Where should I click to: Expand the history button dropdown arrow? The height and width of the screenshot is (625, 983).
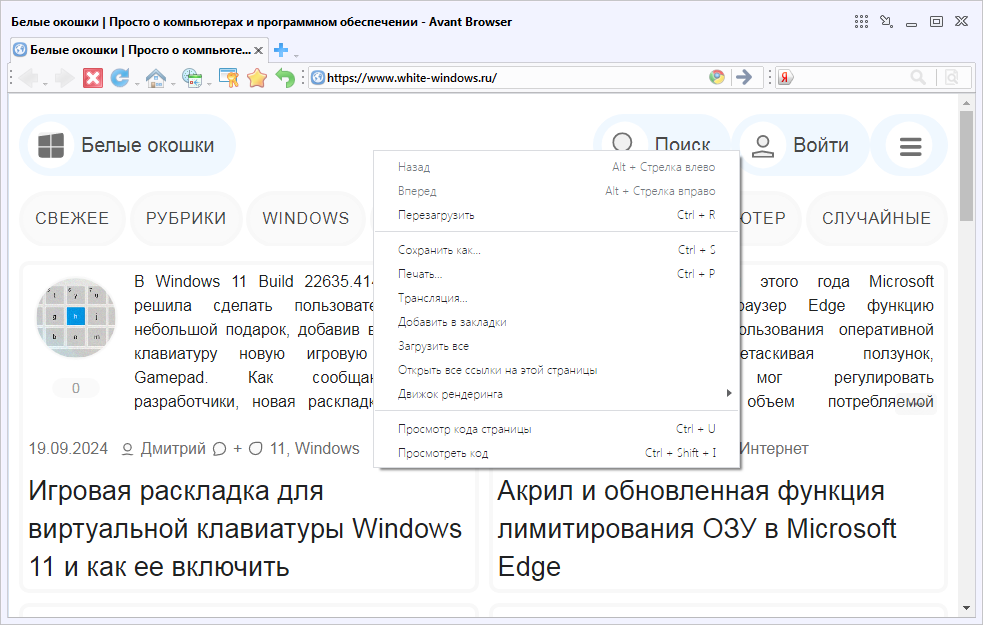[209, 83]
